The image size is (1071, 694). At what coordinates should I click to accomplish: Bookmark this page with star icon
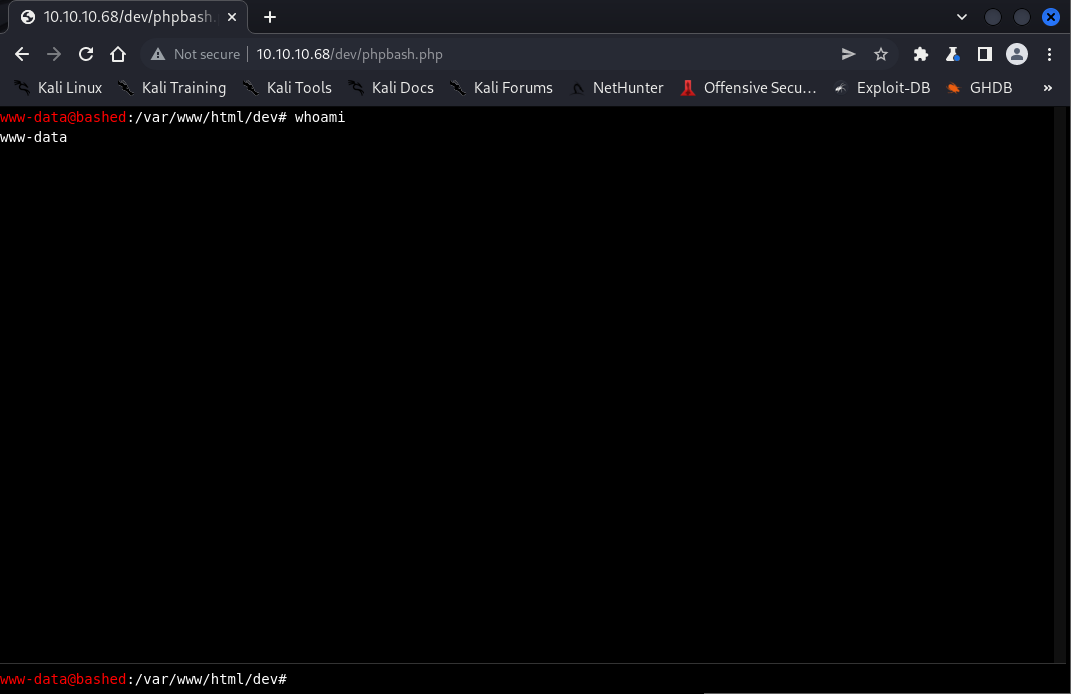(881, 54)
